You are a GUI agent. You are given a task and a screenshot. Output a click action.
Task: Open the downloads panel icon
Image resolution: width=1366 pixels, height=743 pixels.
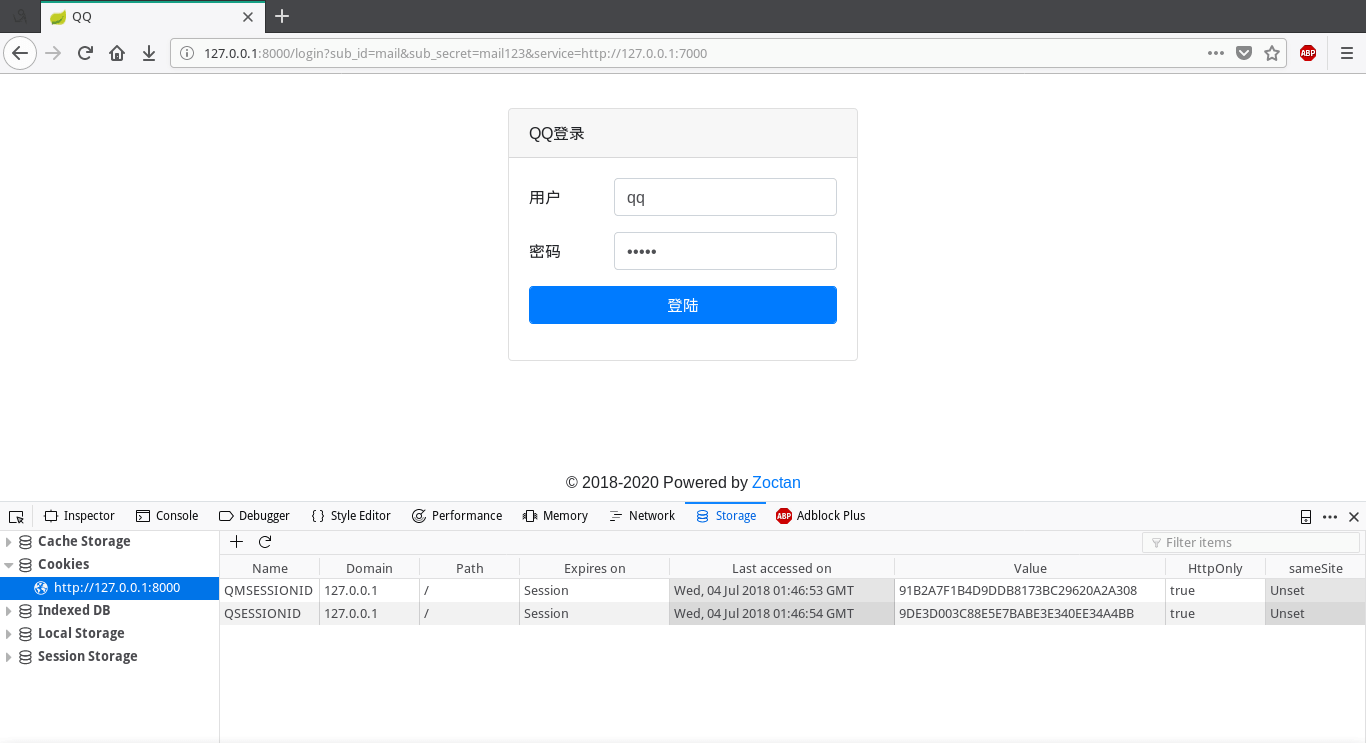point(149,53)
